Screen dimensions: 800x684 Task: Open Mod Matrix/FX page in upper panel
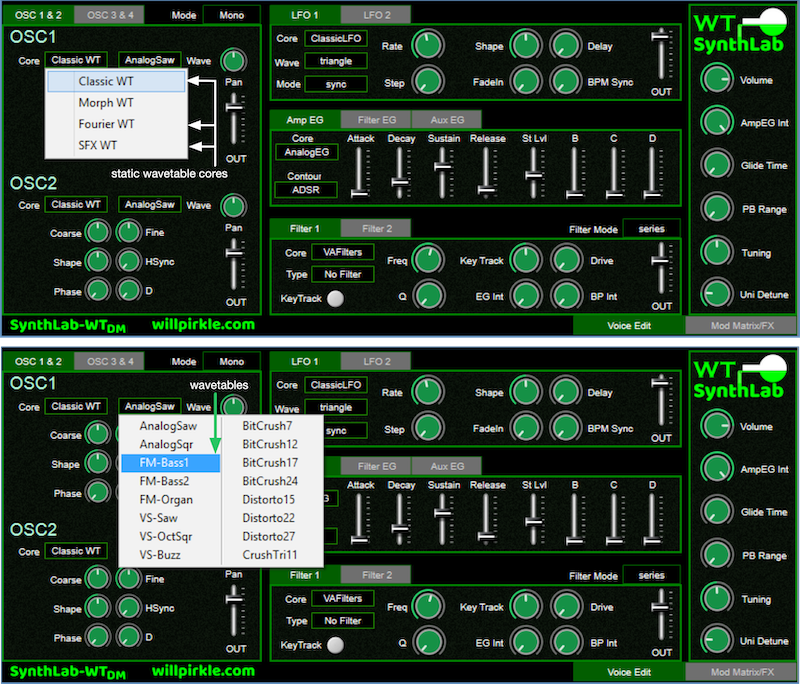click(742, 325)
